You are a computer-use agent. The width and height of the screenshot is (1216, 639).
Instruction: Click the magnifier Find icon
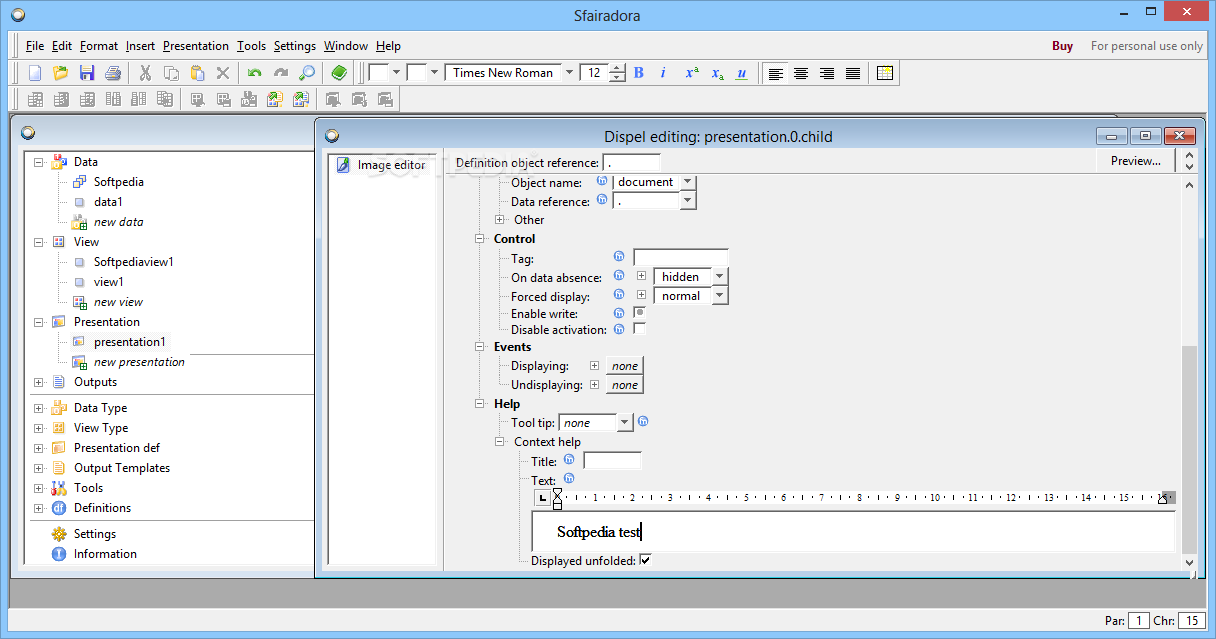pyautogui.click(x=307, y=73)
